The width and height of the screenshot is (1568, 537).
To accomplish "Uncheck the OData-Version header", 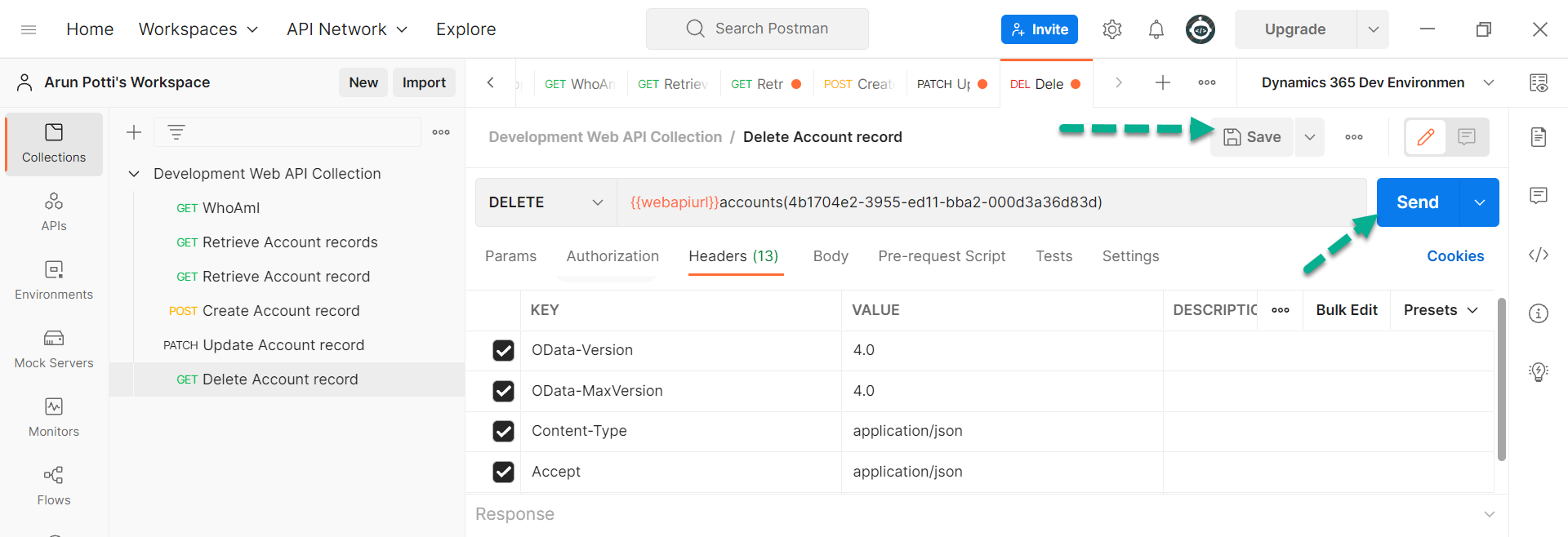I will click(504, 350).
